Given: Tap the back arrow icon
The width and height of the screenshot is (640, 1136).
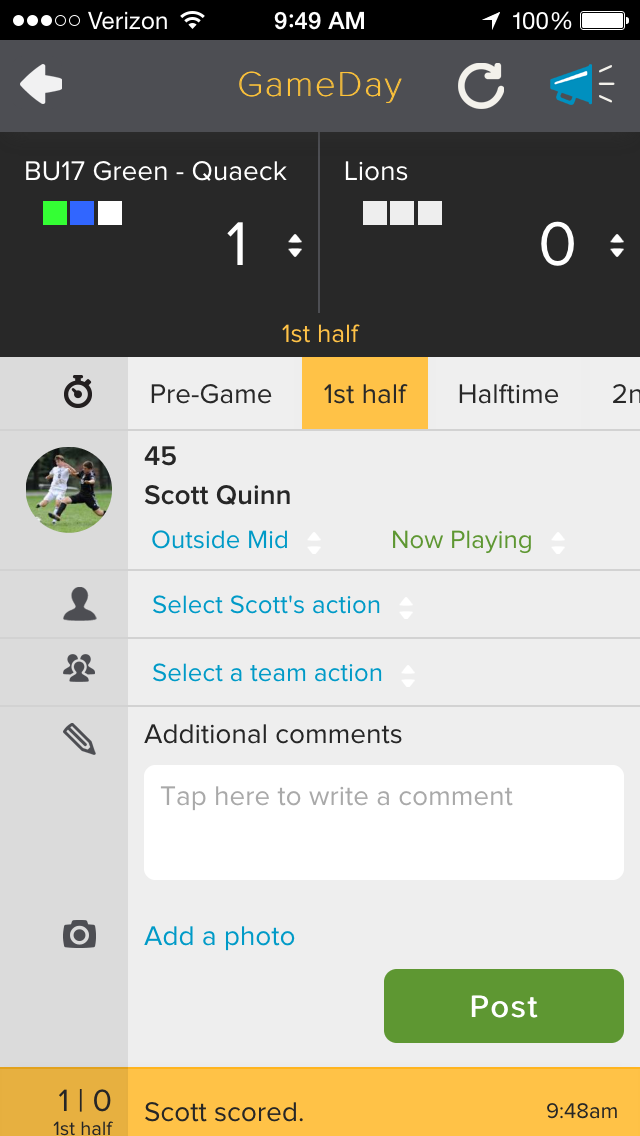Looking at the screenshot, I should pos(41,85).
